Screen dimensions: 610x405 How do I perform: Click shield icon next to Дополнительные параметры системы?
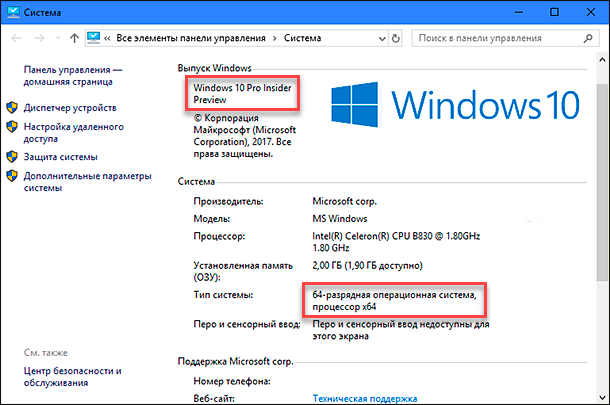pos(12,176)
